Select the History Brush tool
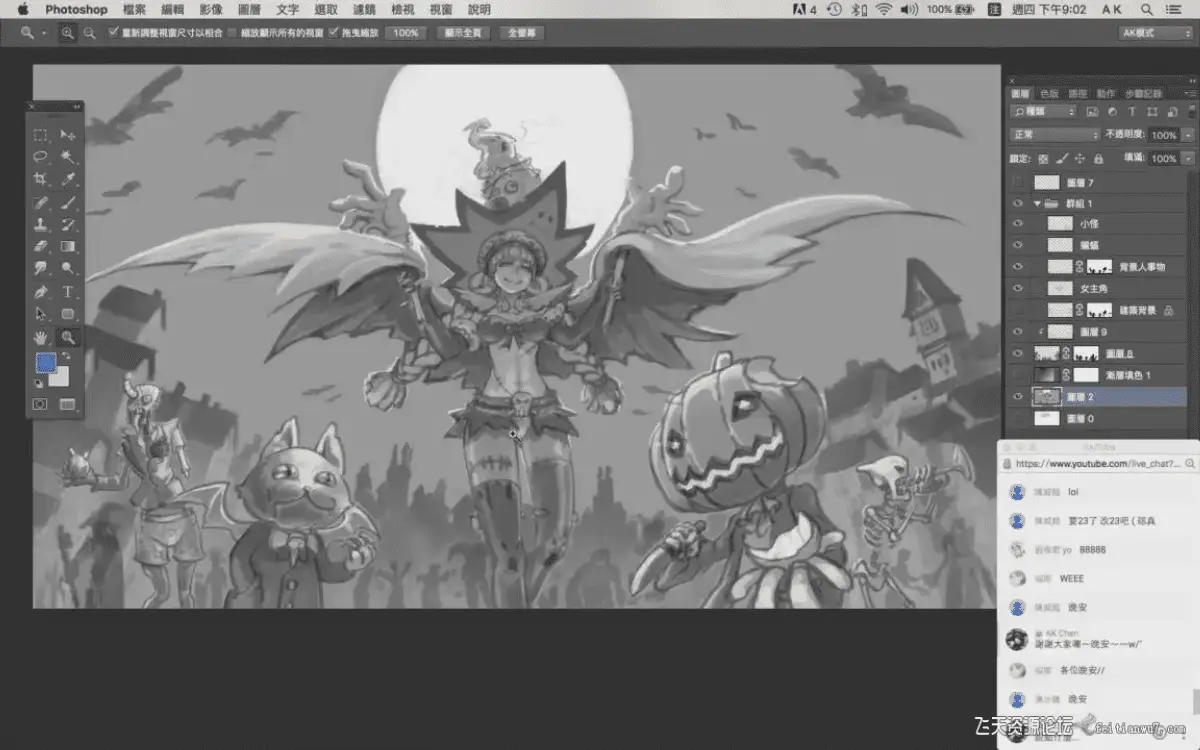 68,224
